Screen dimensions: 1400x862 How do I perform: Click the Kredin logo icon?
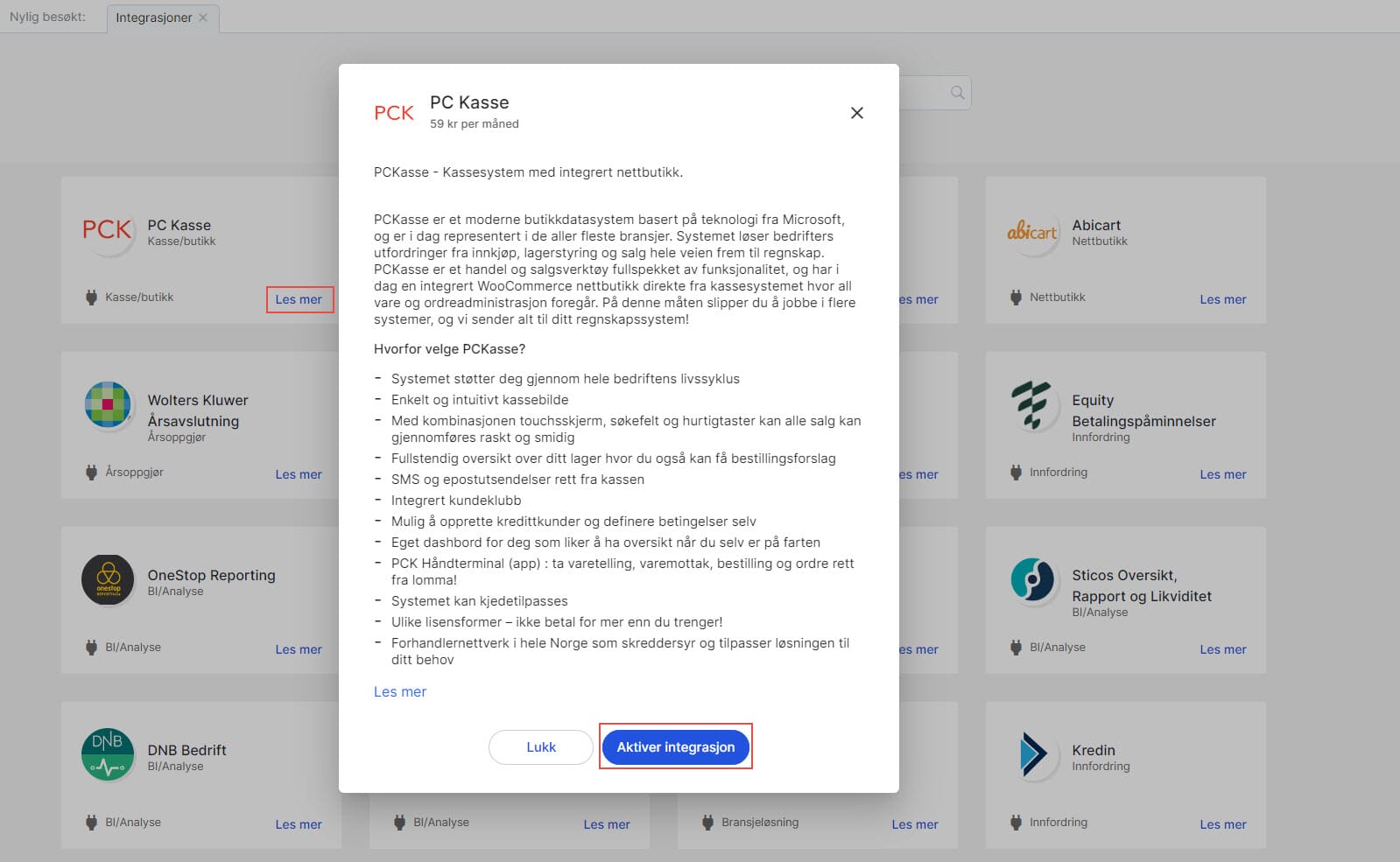pyautogui.click(x=1032, y=754)
